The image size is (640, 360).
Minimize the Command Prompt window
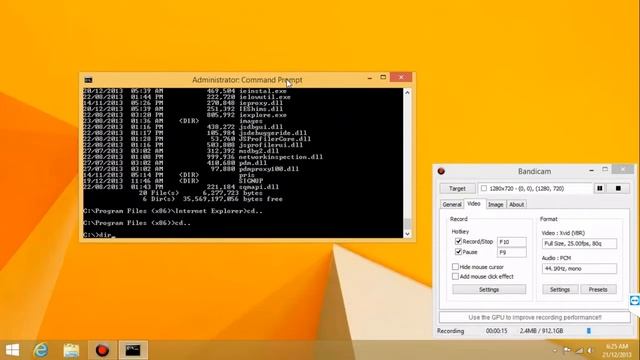(370, 77)
